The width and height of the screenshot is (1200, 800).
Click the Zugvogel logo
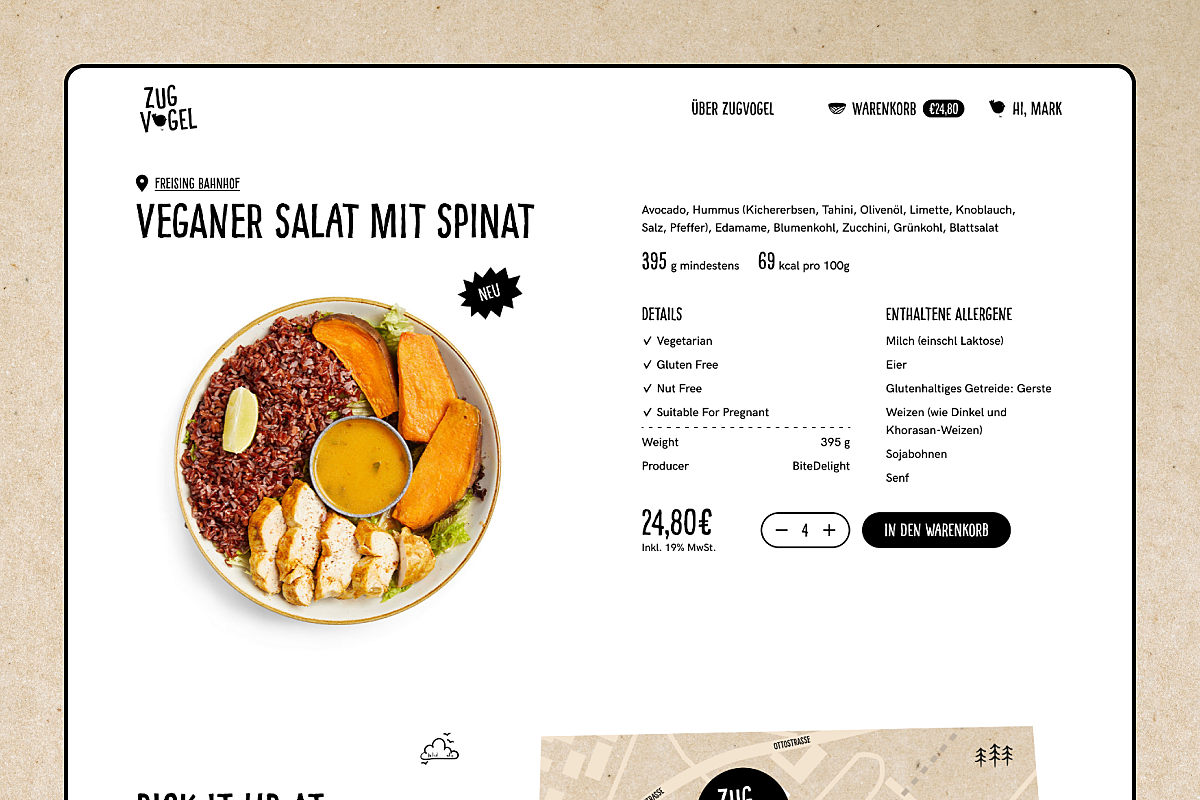[168, 109]
